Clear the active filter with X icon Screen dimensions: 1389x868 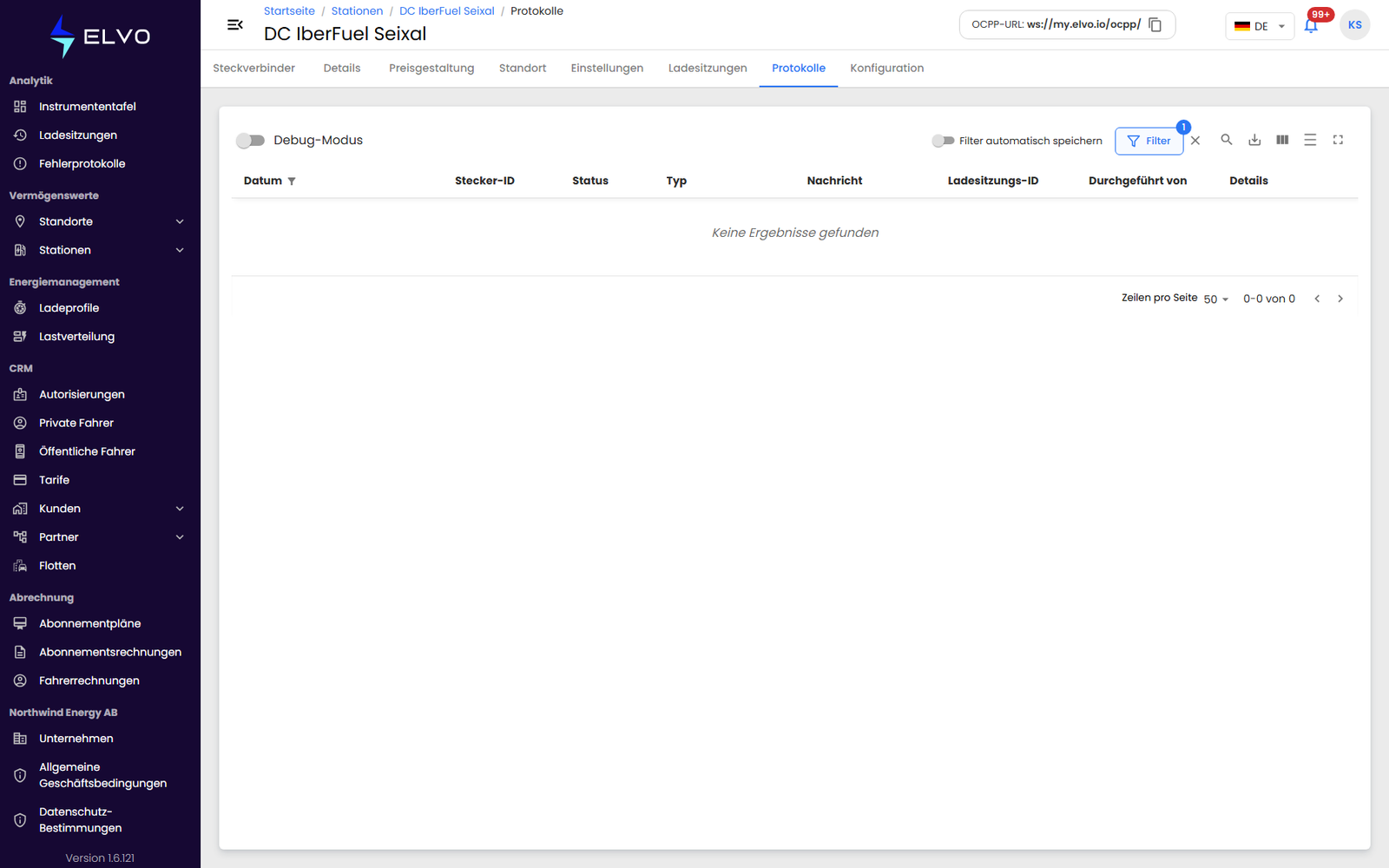(1195, 141)
